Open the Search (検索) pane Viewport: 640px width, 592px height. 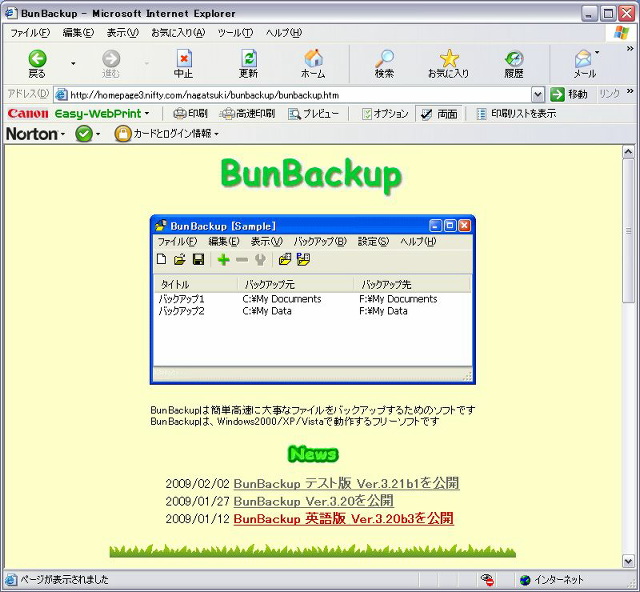click(384, 64)
